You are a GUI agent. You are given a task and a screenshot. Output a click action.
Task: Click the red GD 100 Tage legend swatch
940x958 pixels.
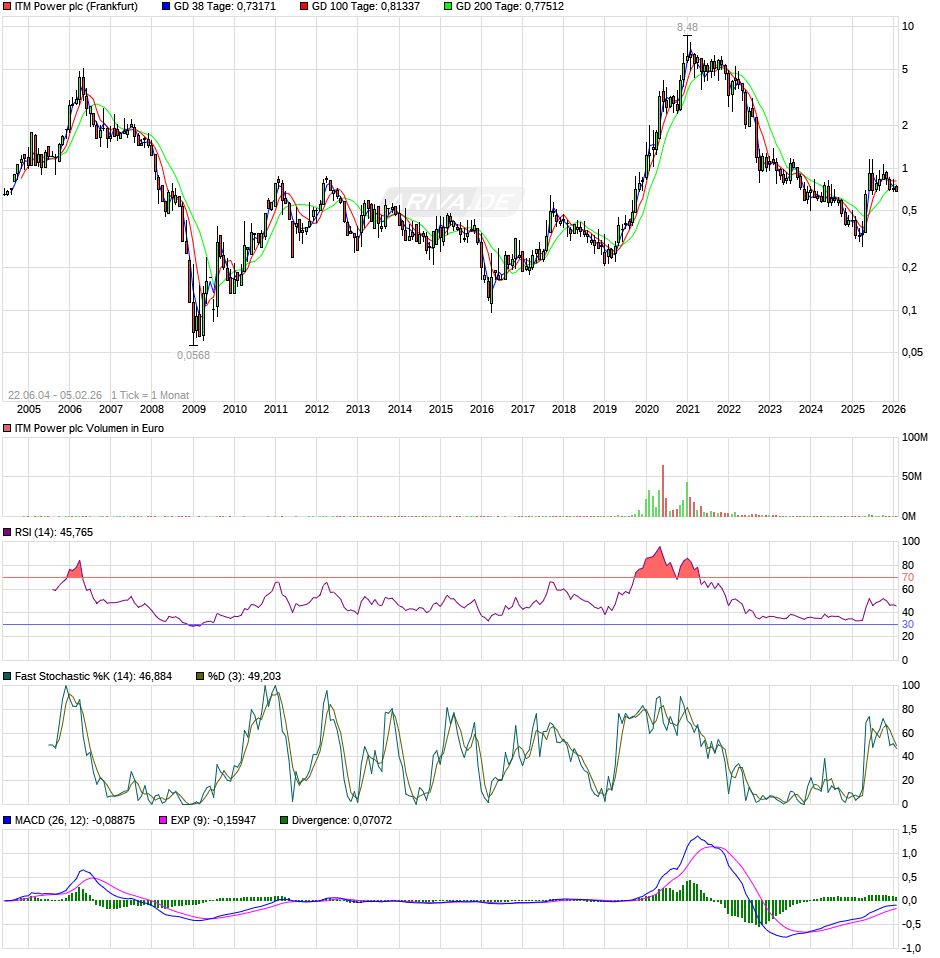point(304,7)
